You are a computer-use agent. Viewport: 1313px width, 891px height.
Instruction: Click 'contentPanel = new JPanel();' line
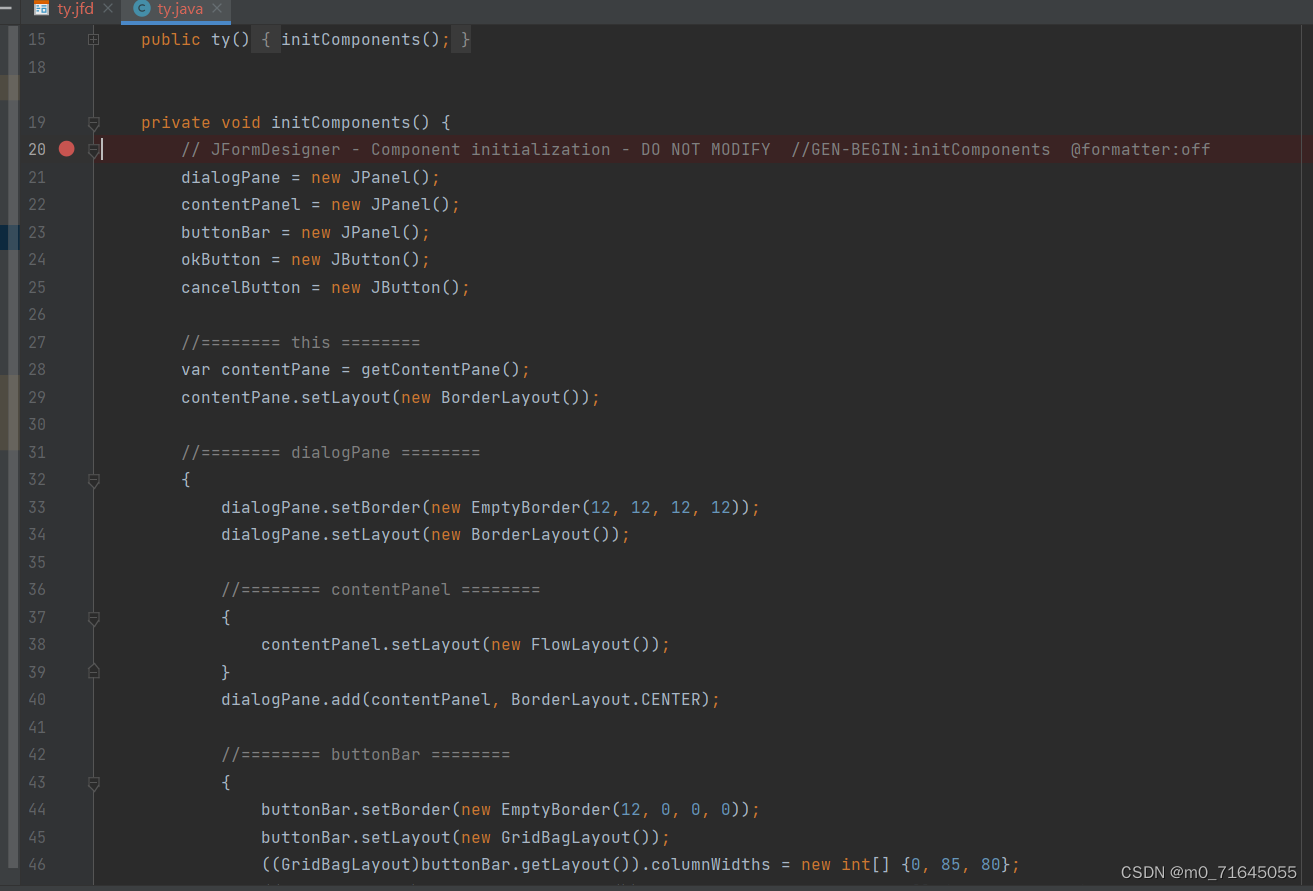(x=321, y=204)
